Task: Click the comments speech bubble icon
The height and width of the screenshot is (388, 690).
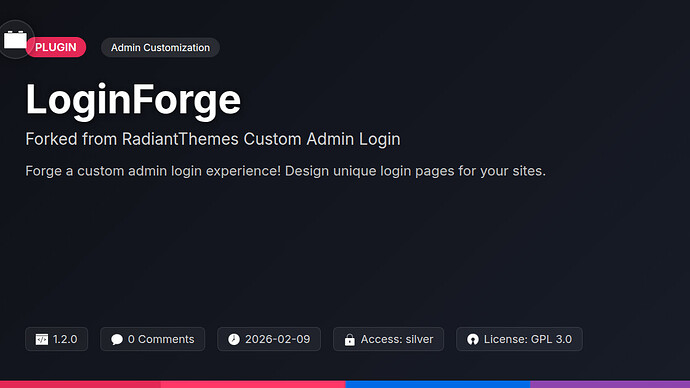Action: pyautogui.click(x=117, y=339)
